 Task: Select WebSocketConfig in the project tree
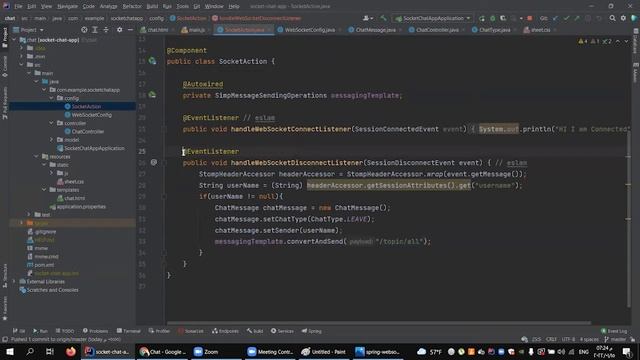pos(91,115)
